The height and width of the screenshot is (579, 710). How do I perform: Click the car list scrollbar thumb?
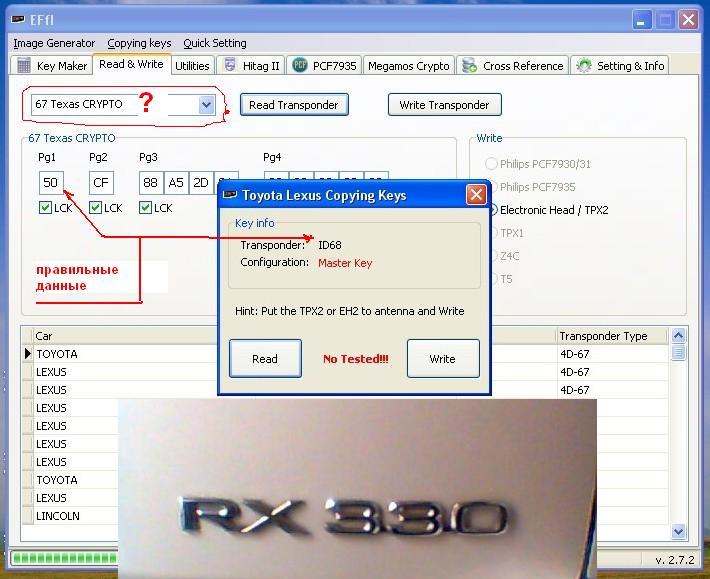(x=678, y=352)
